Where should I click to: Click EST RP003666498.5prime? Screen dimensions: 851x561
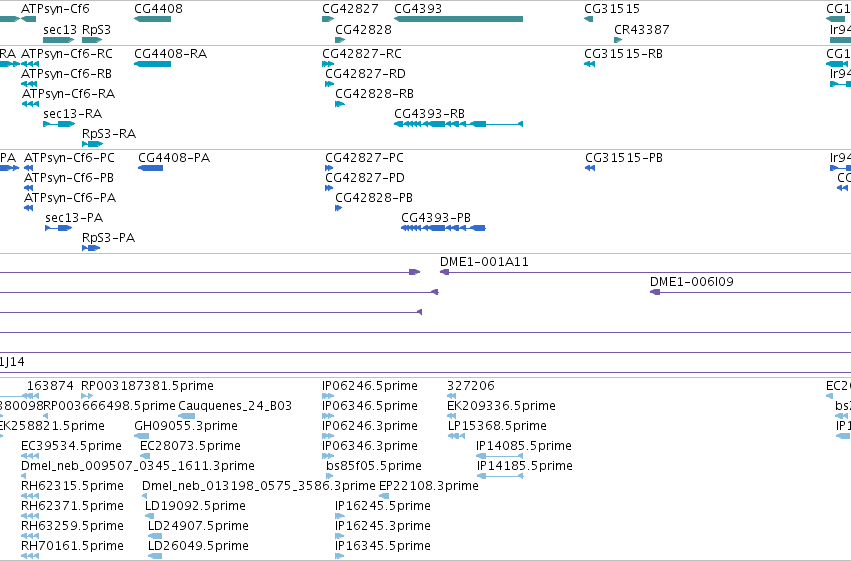coord(109,406)
